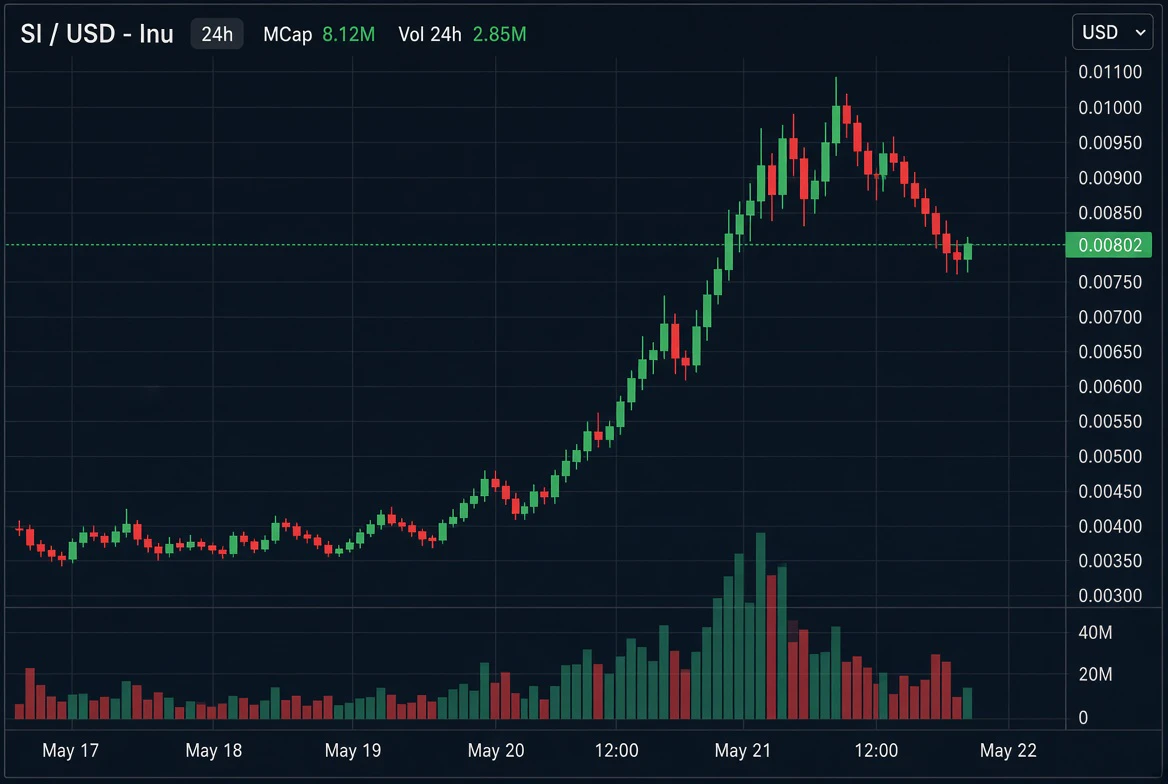Click the tallest red volume bar

click(x=772, y=647)
